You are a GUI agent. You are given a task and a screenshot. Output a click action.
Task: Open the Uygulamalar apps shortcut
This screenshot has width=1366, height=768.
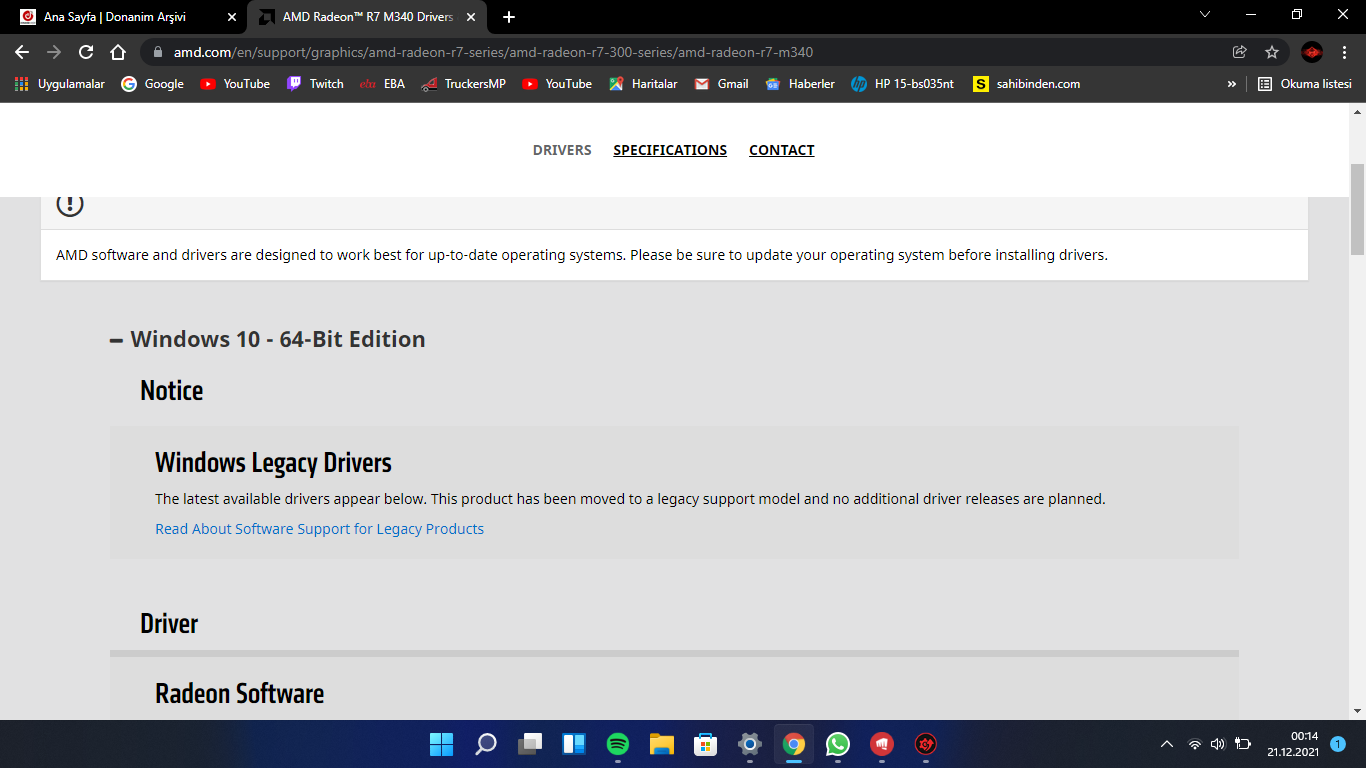(60, 84)
